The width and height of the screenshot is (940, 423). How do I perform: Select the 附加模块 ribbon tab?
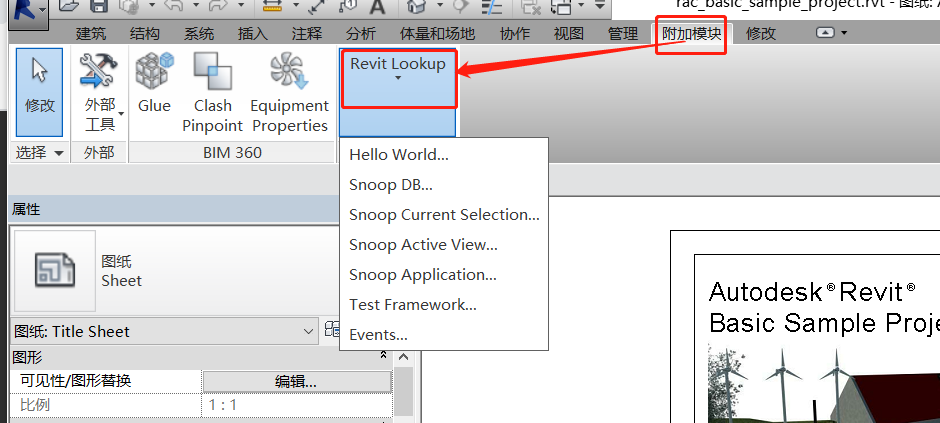pyautogui.click(x=691, y=34)
